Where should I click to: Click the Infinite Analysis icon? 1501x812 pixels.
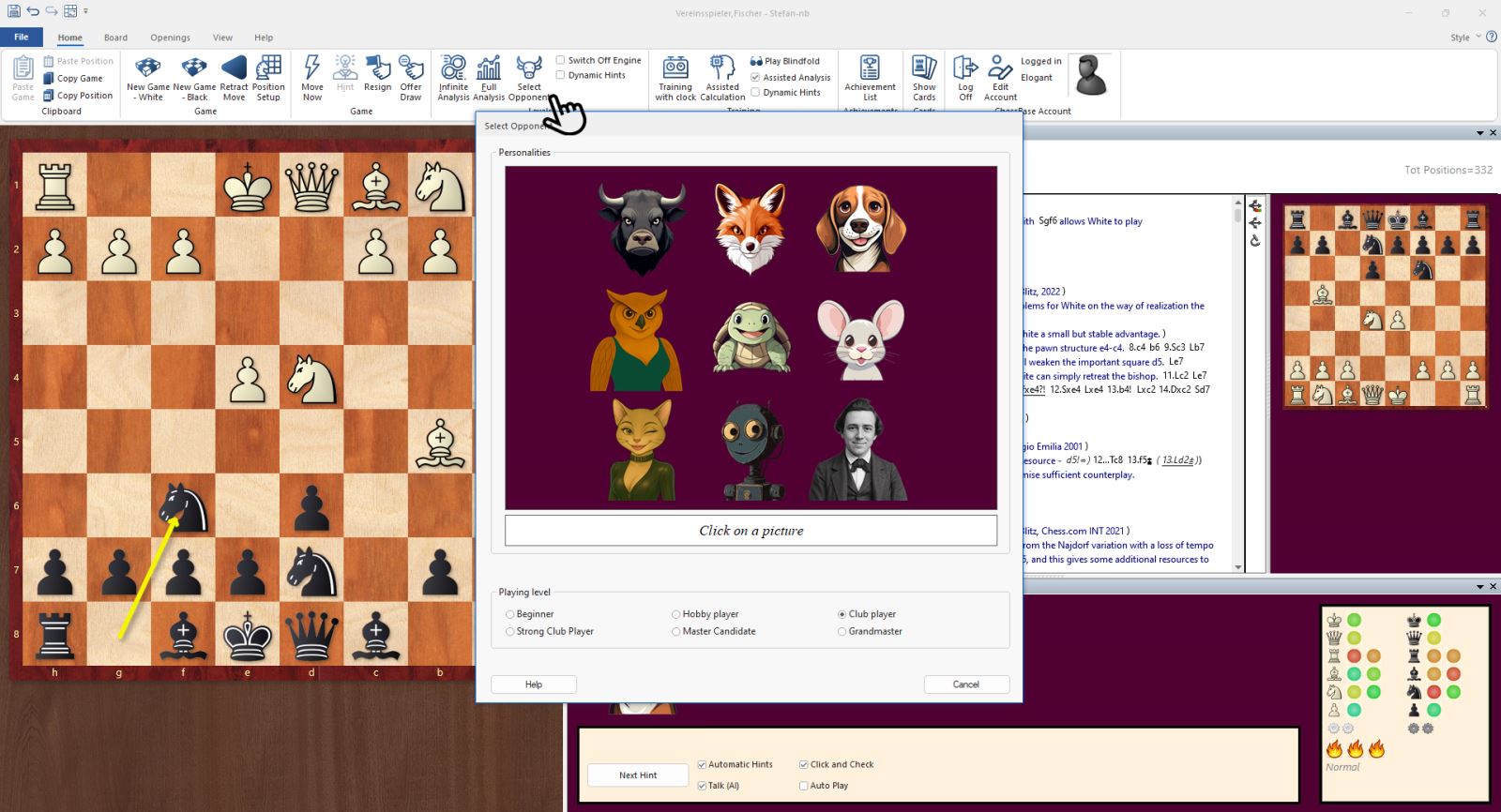pos(453,77)
